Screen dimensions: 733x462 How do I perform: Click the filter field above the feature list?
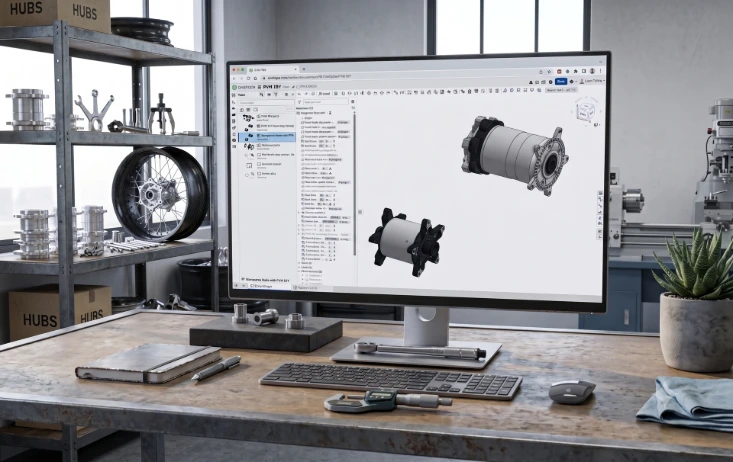pyautogui.click(x=326, y=102)
